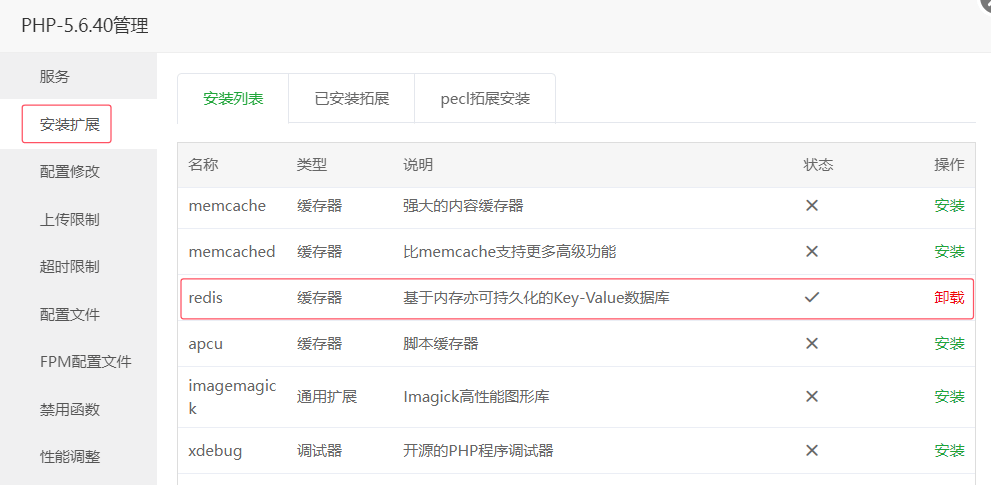The image size is (991, 485).
Task: Install the memcache extension
Action: click(x=949, y=205)
